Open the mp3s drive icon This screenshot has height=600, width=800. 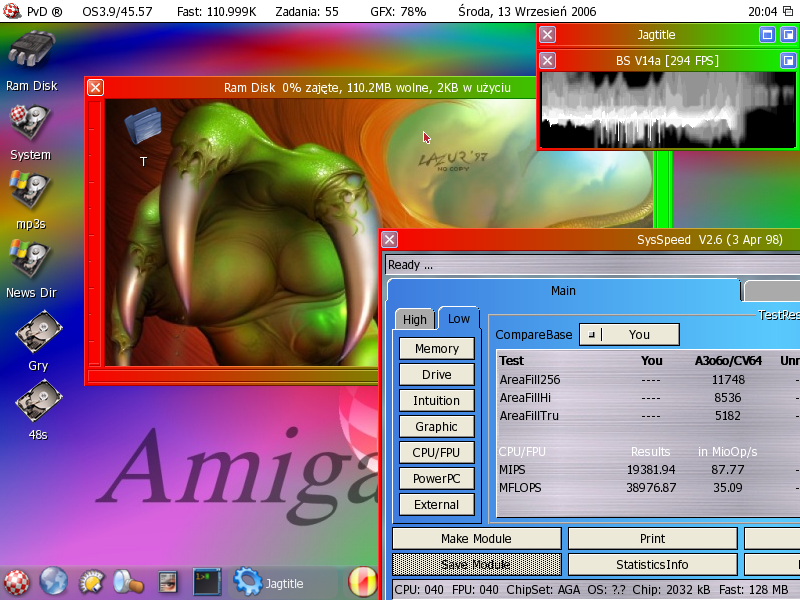[30, 190]
